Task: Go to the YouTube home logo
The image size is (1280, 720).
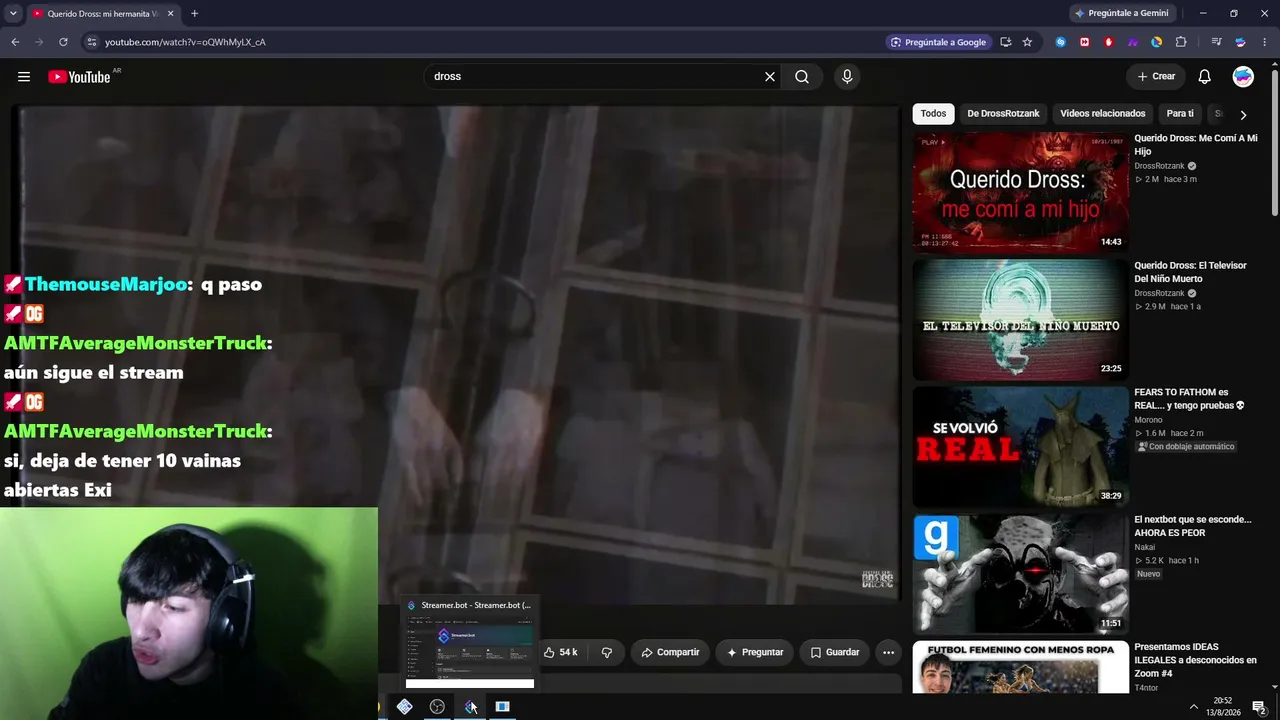Action: click(79, 77)
